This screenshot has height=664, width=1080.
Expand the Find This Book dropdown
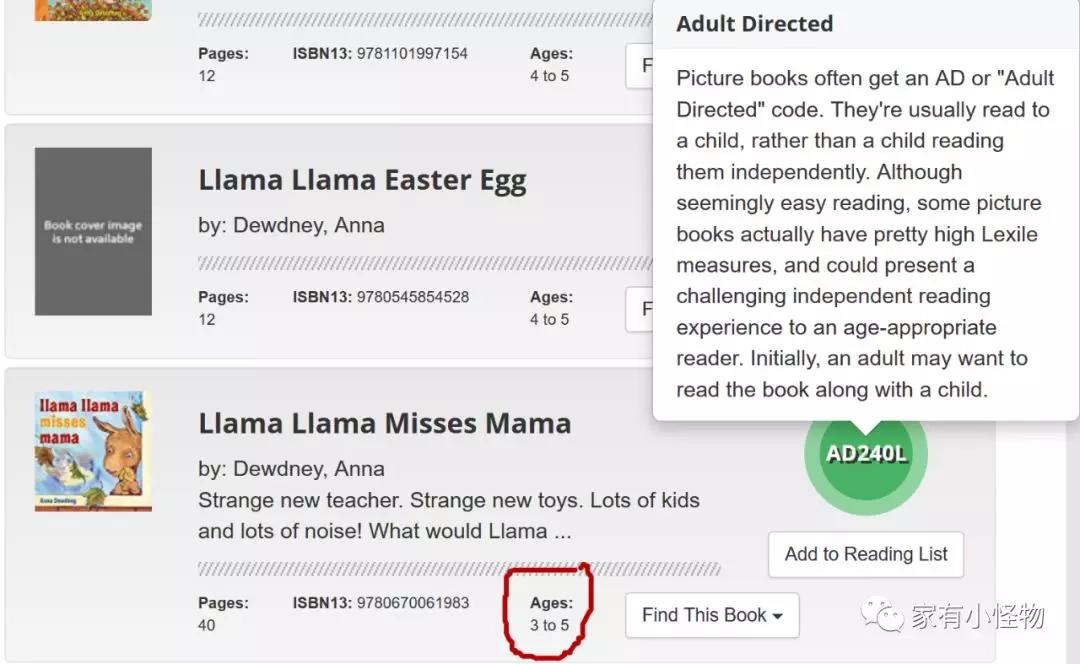pyautogui.click(x=712, y=615)
